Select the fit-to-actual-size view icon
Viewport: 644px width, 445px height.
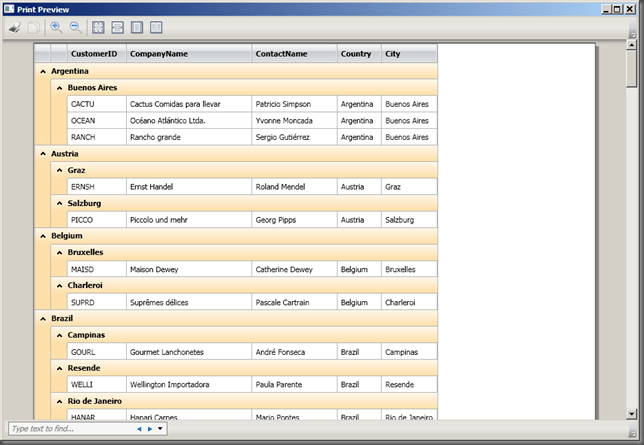click(x=98, y=28)
